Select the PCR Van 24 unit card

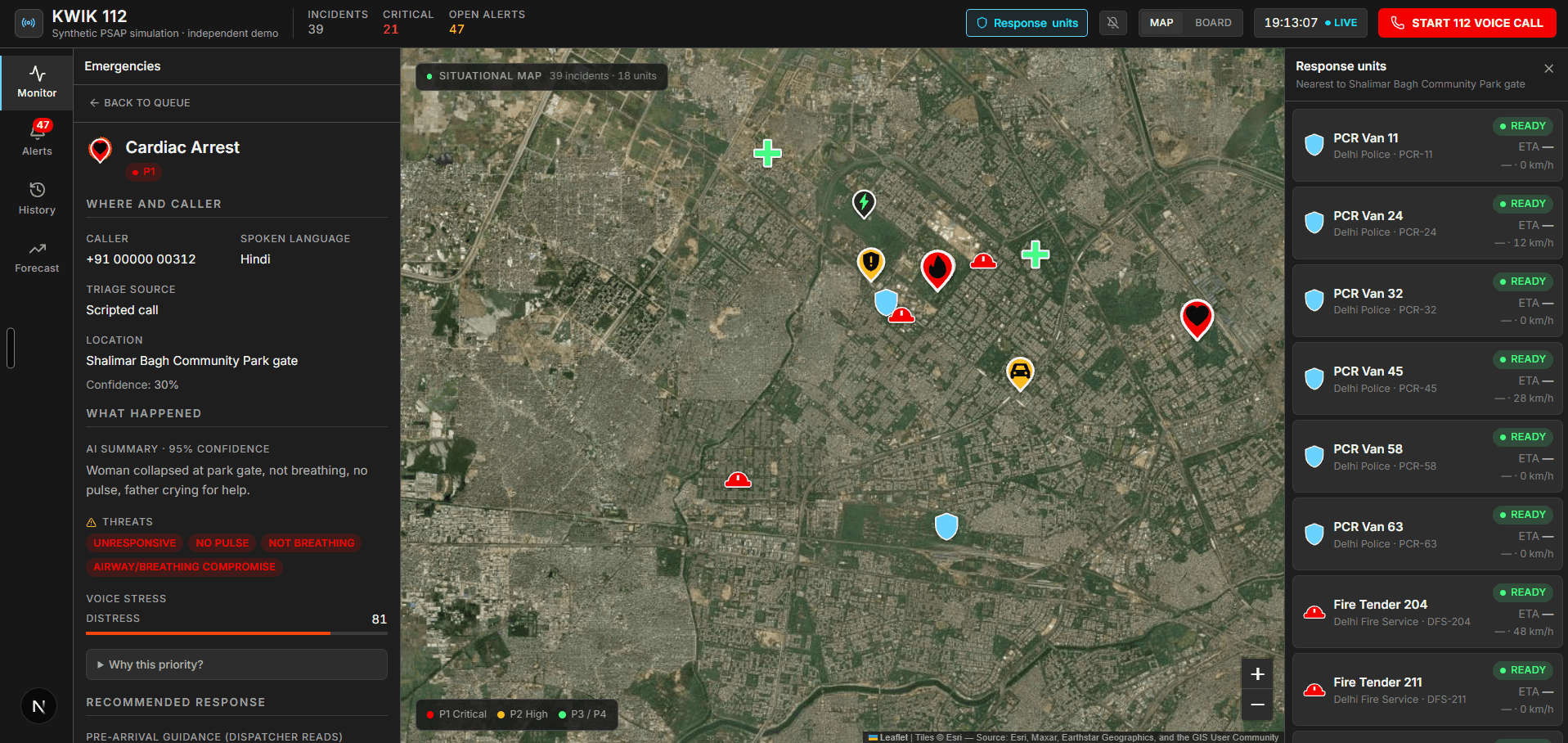click(1427, 223)
